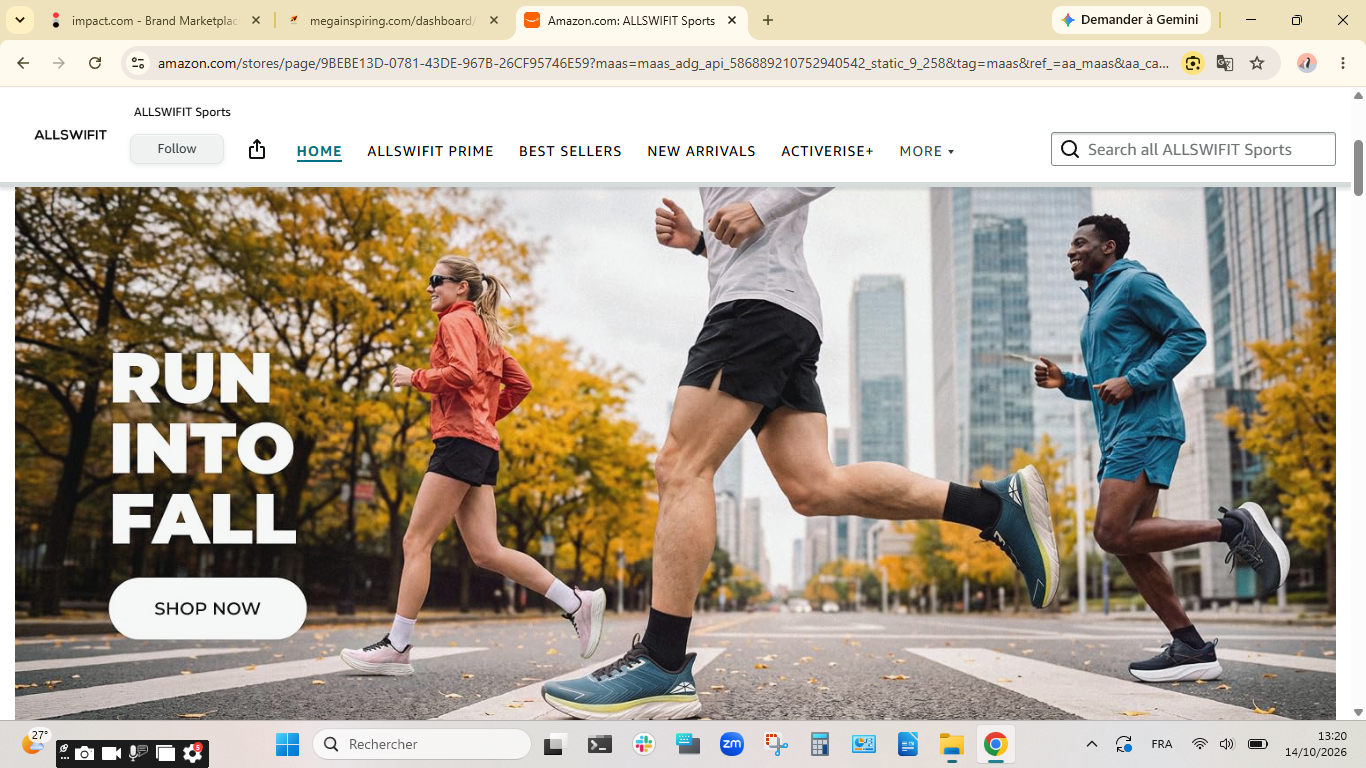Open Slack from the taskbar
The height and width of the screenshot is (768, 1366).
point(644,744)
